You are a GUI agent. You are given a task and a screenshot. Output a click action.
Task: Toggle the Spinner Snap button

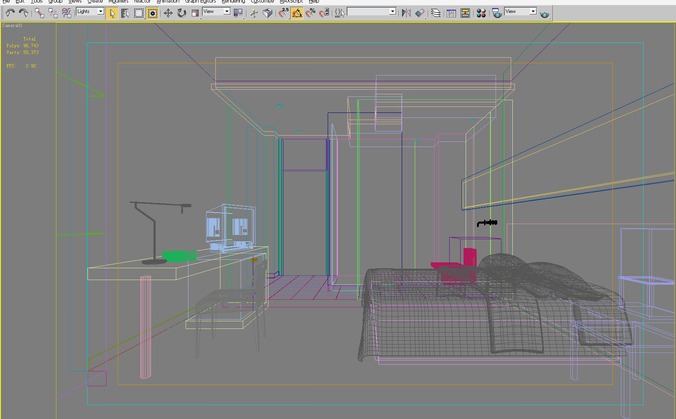point(324,13)
